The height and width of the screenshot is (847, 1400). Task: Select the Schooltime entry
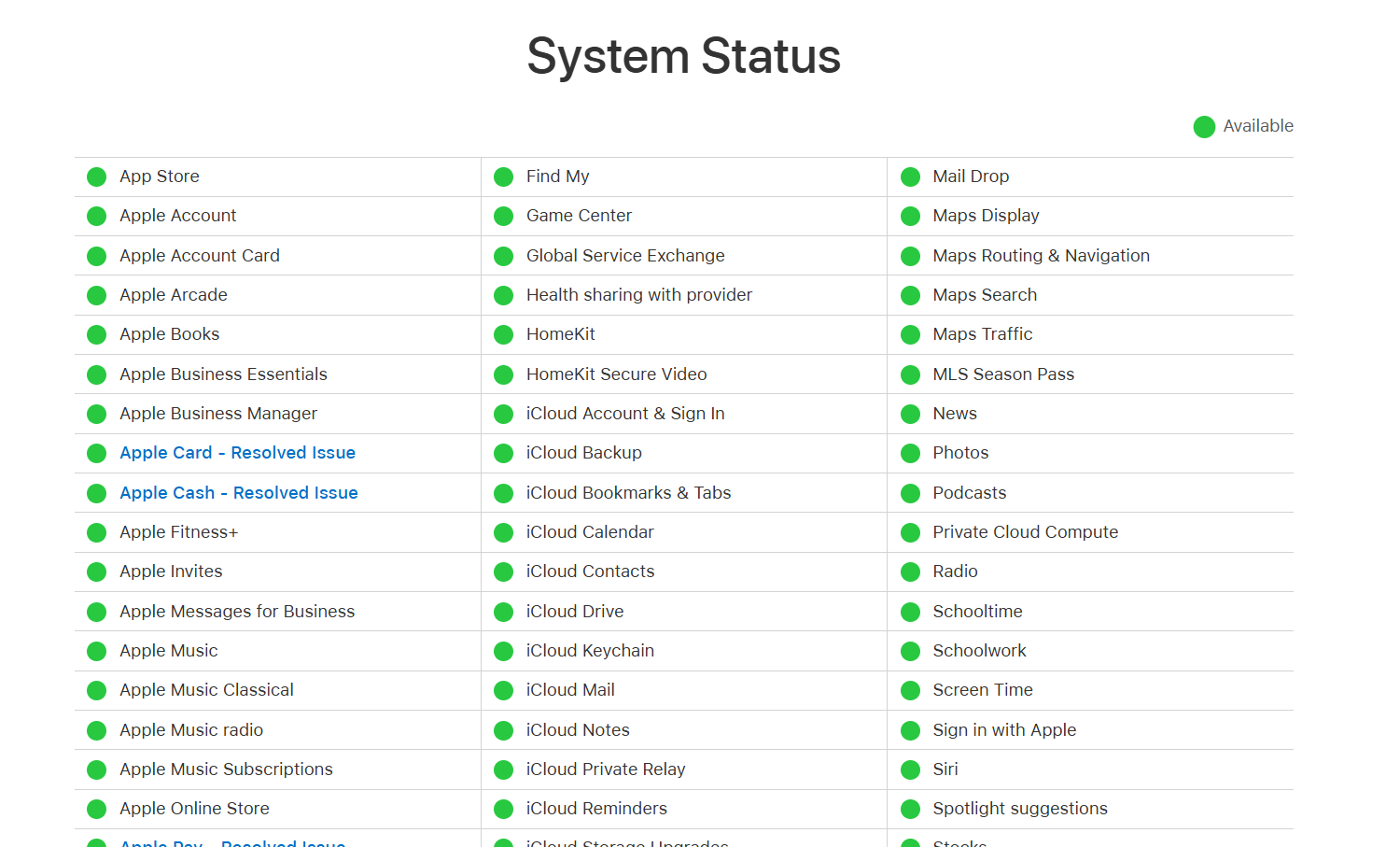pyautogui.click(x=978, y=612)
